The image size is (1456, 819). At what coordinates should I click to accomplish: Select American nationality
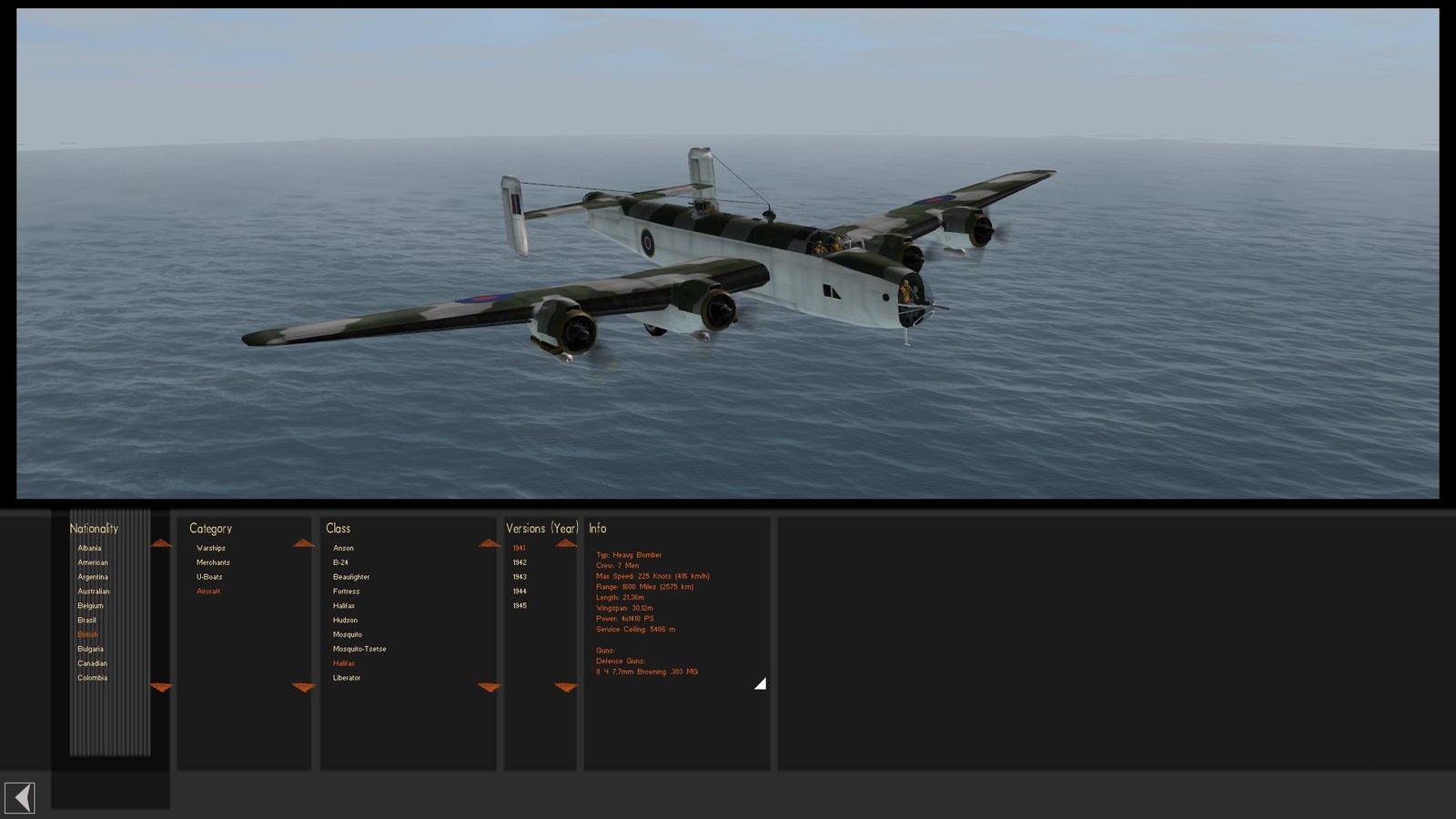(x=93, y=562)
